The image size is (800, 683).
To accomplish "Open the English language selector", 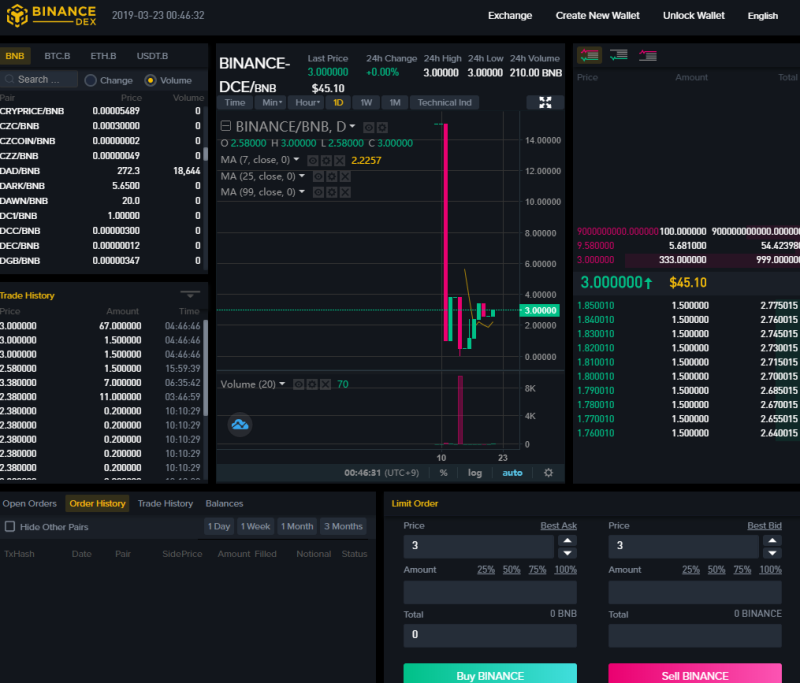I will 763,16.
